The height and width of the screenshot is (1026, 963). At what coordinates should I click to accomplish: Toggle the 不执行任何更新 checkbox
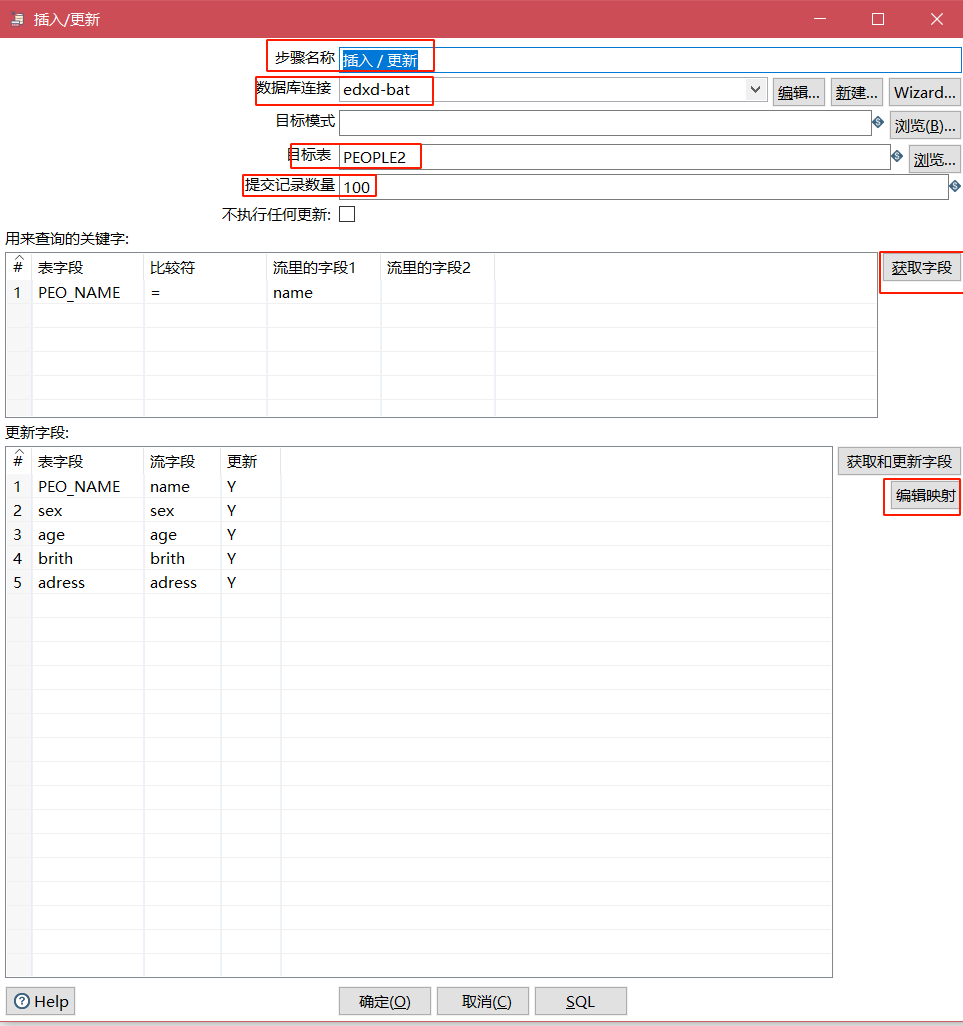pos(347,214)
